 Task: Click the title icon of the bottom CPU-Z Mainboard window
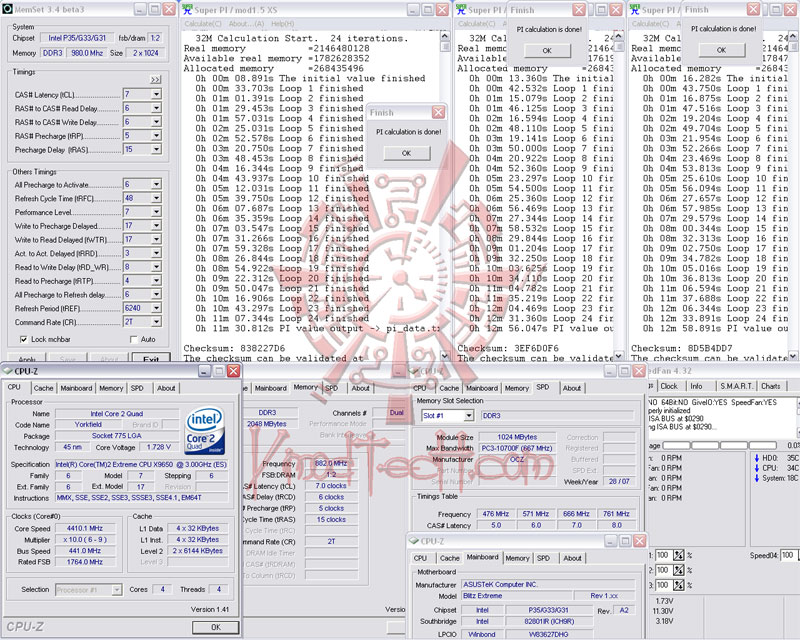414,541
